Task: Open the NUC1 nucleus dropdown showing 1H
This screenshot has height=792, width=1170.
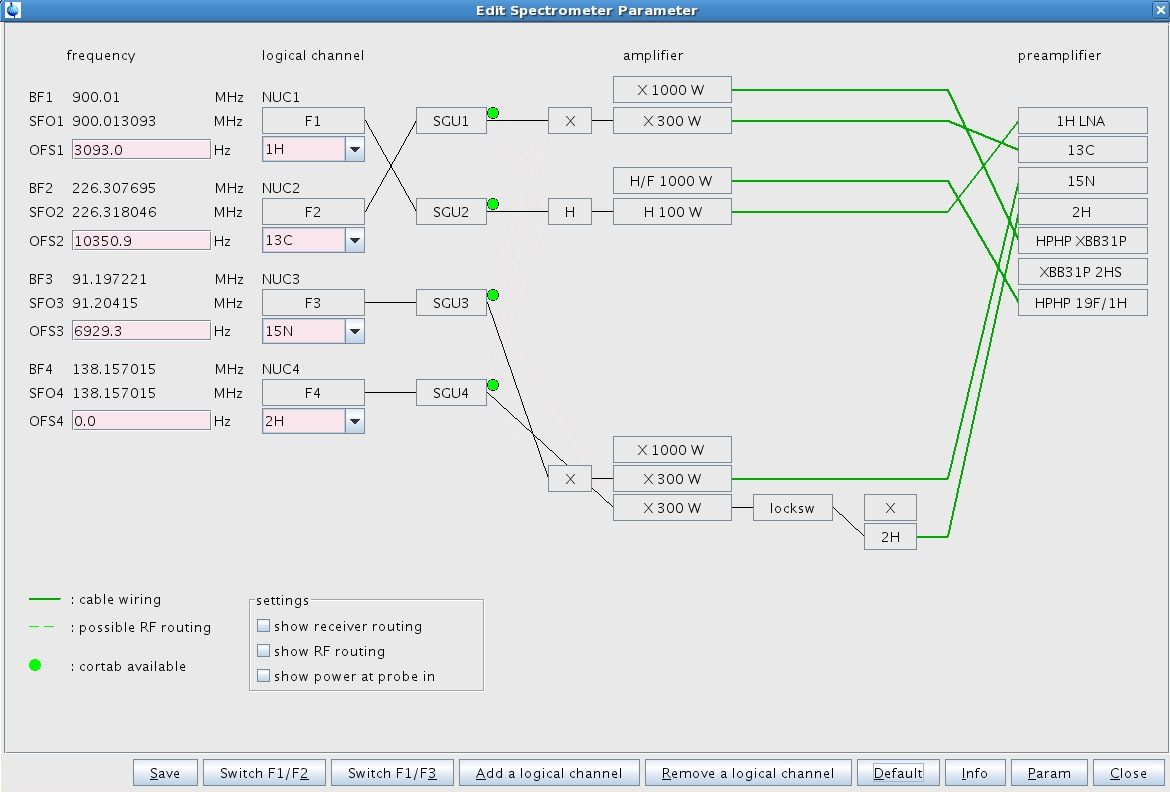Action: pyautogui.click(x=354, y=150)
